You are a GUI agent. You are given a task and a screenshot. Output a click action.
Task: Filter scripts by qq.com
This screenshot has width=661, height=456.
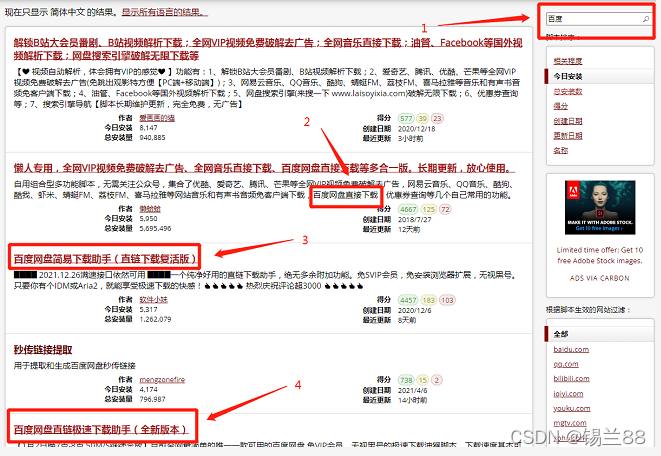coord(566,364)
